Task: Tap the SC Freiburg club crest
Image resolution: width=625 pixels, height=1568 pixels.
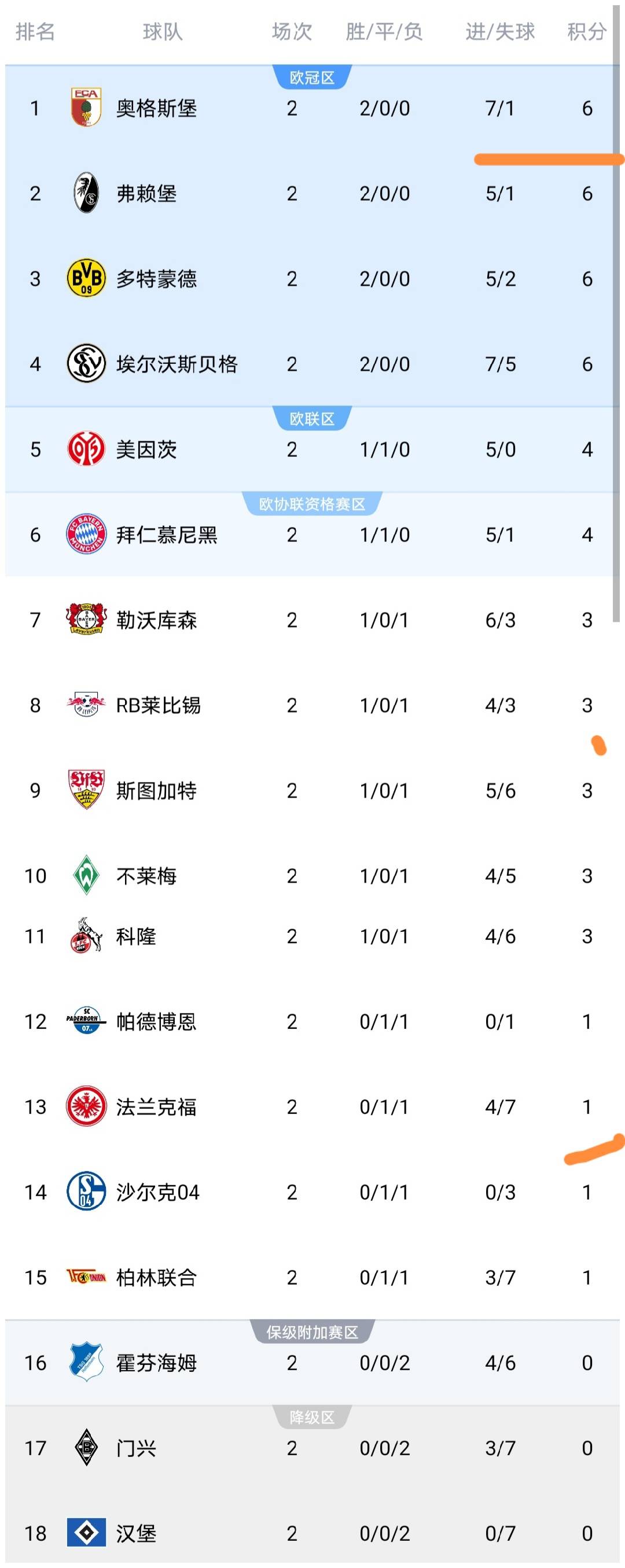Action: 86,193
